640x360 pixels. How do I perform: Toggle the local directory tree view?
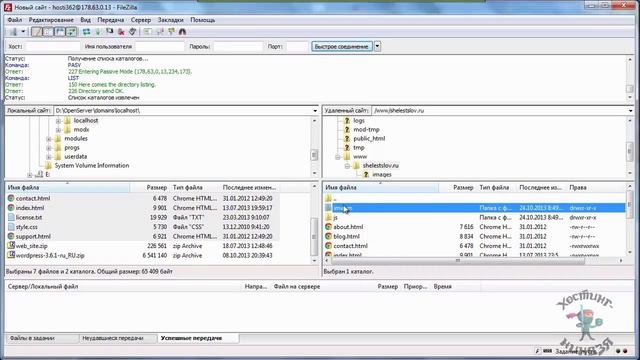pos(48,32)
